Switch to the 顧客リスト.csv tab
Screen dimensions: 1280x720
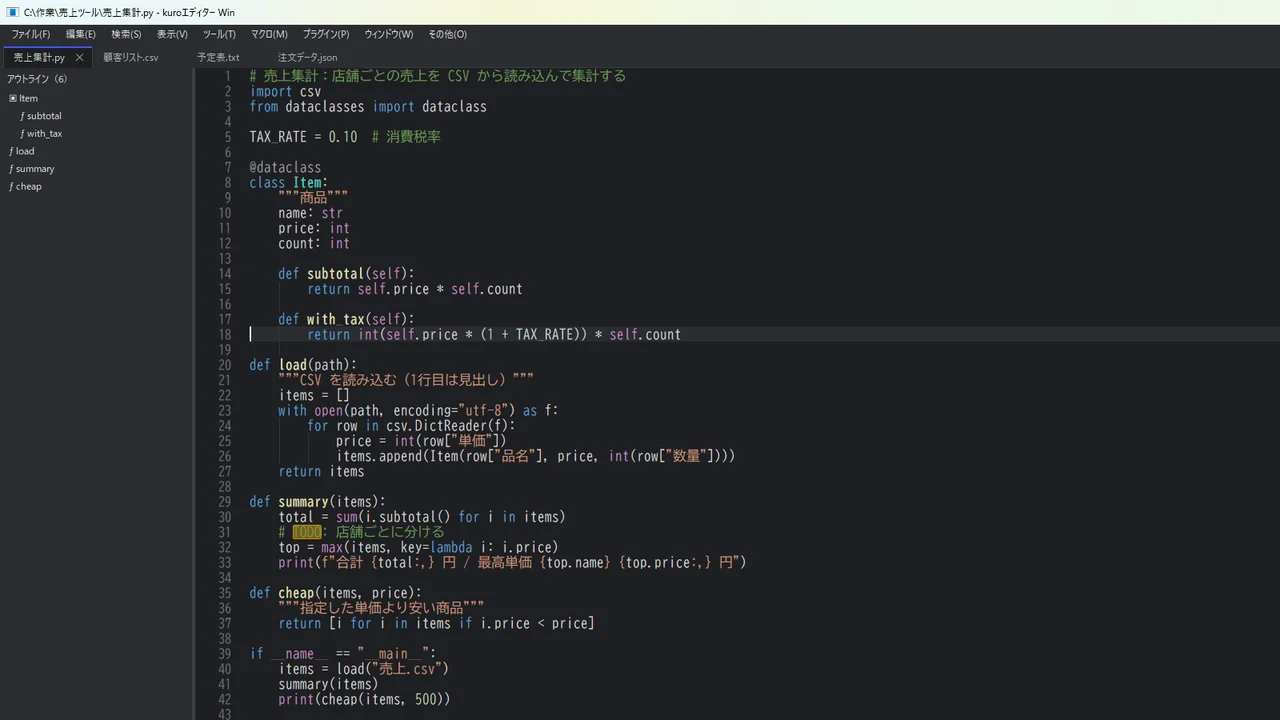click(131, 58)
